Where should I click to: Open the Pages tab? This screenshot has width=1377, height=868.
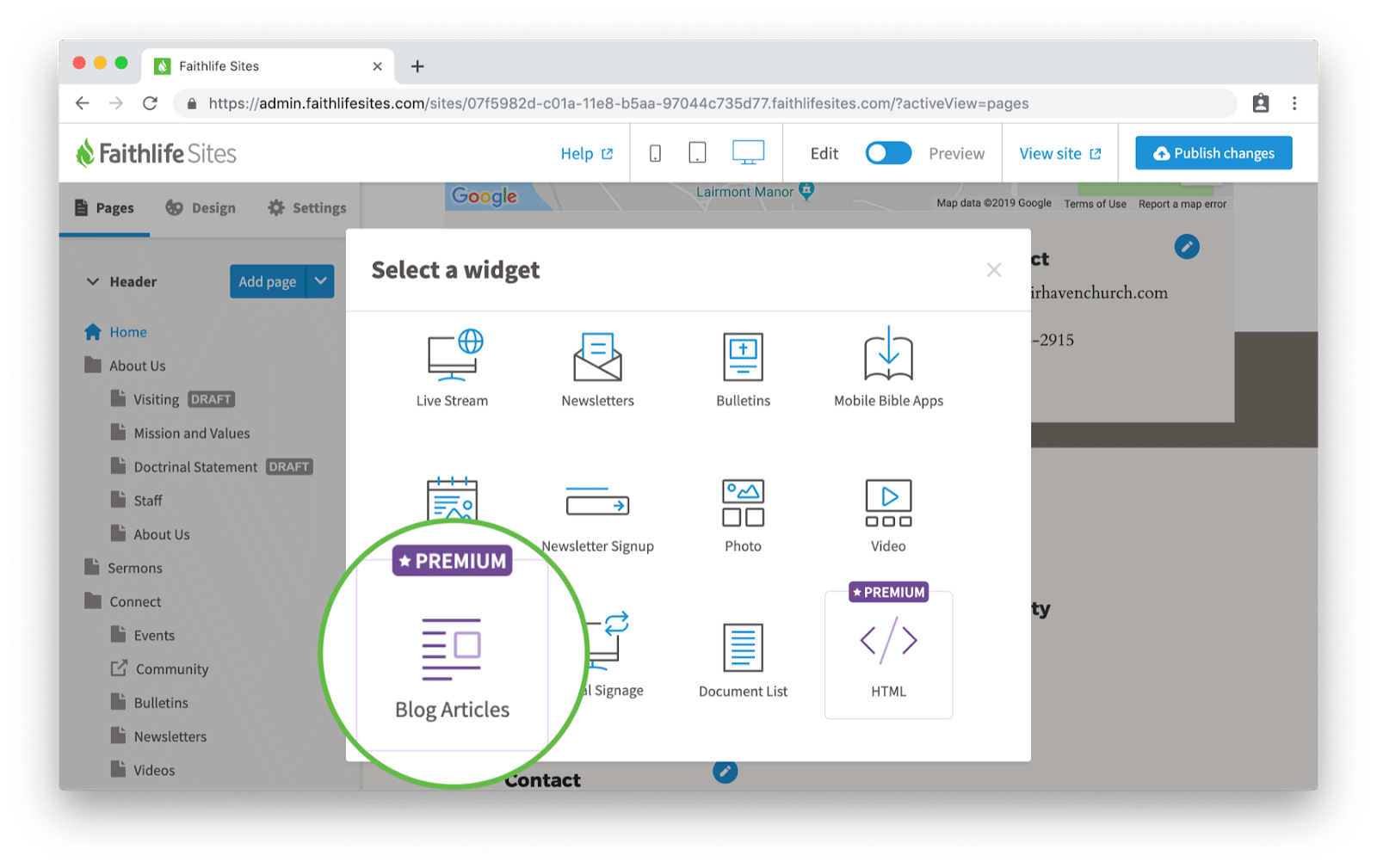(x=104, y=207)
